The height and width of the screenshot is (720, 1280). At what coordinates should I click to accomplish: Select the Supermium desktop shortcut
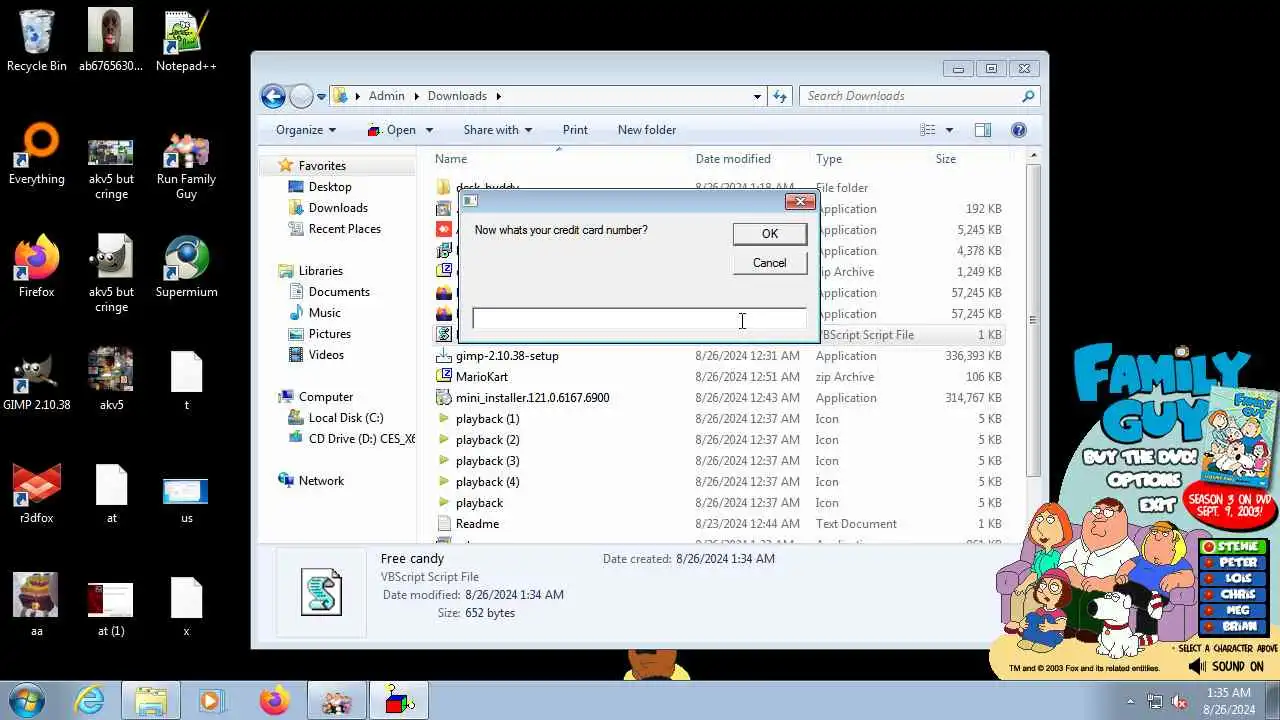(186, 267)
